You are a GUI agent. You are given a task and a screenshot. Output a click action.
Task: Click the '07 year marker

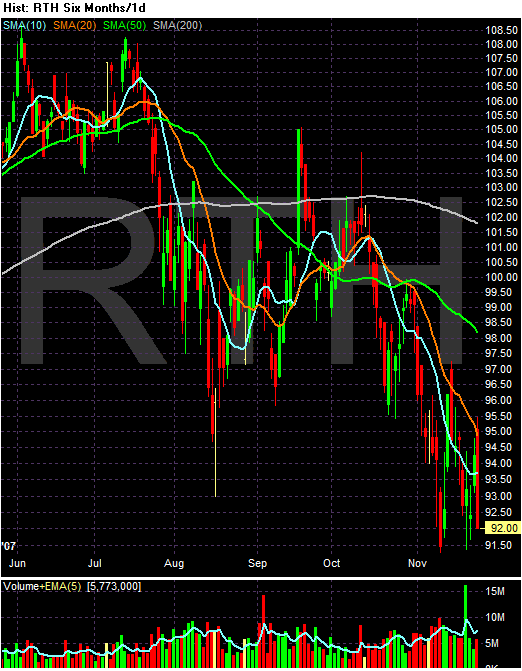(x=9, y=546)
